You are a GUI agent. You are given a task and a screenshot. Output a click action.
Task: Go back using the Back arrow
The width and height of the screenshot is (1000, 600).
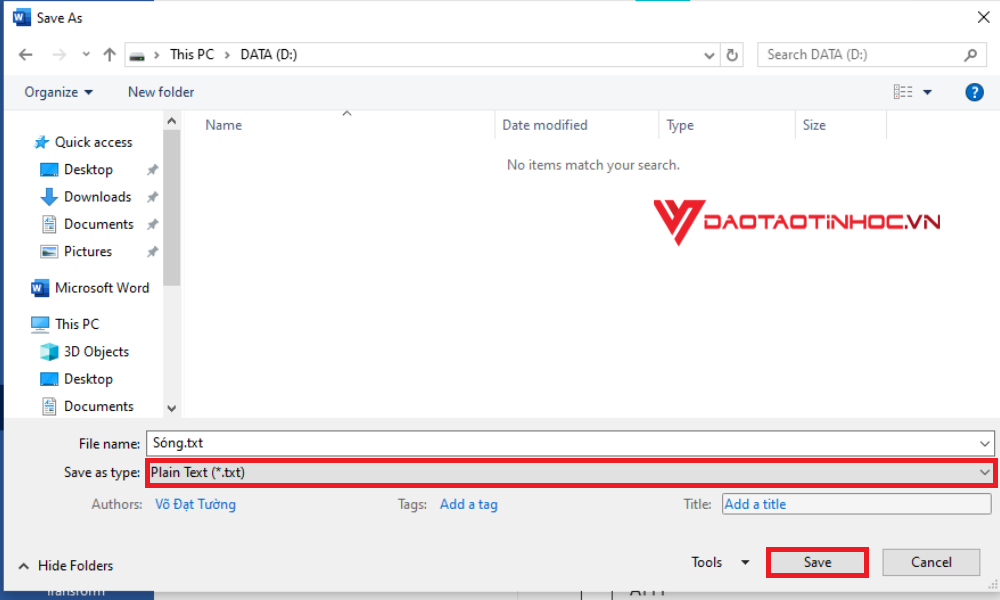(26, 55)
